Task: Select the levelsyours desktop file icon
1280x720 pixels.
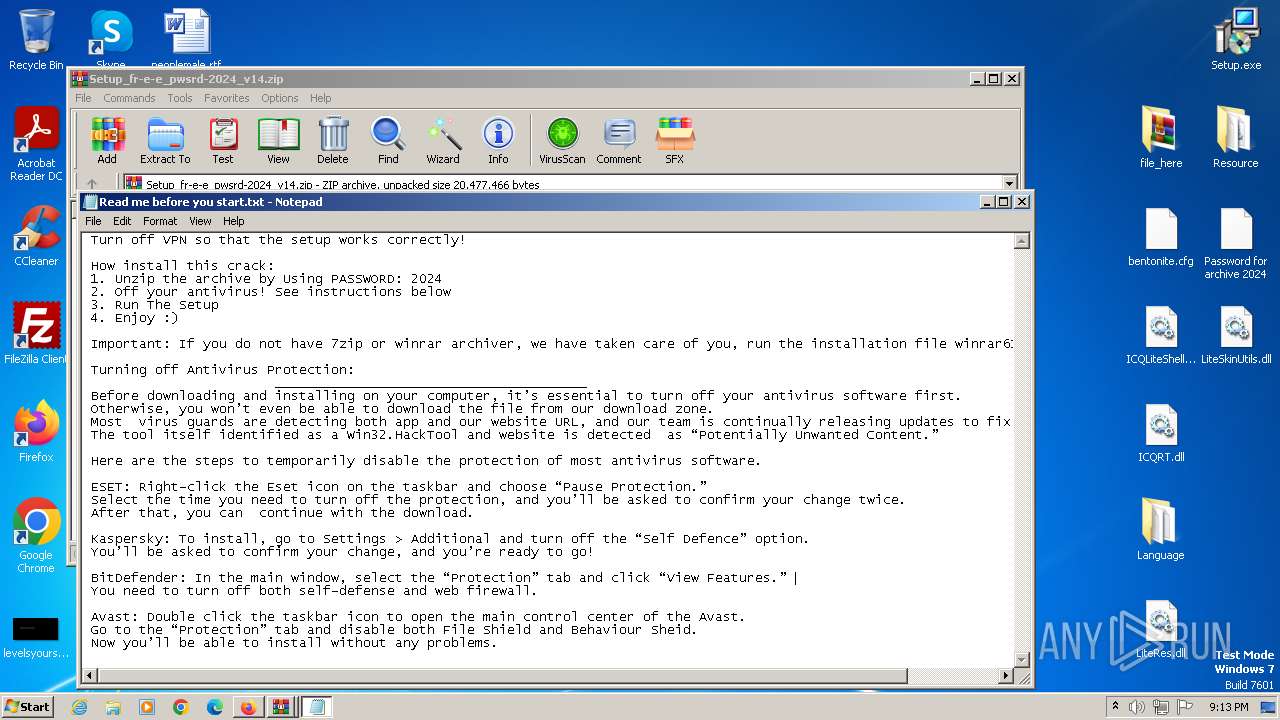Action: click(x=36, y=638)
